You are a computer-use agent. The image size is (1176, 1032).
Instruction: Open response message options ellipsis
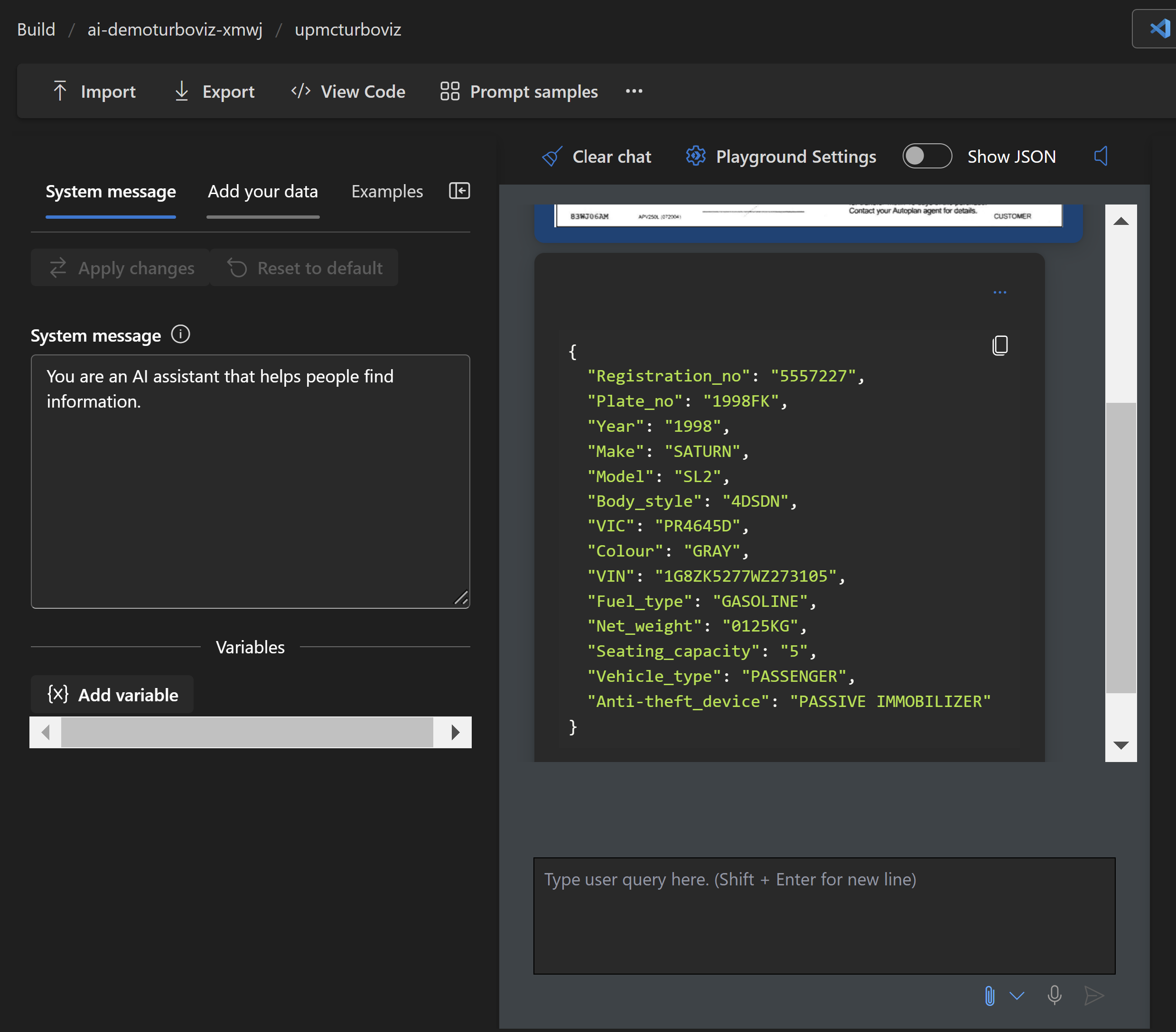999,292
